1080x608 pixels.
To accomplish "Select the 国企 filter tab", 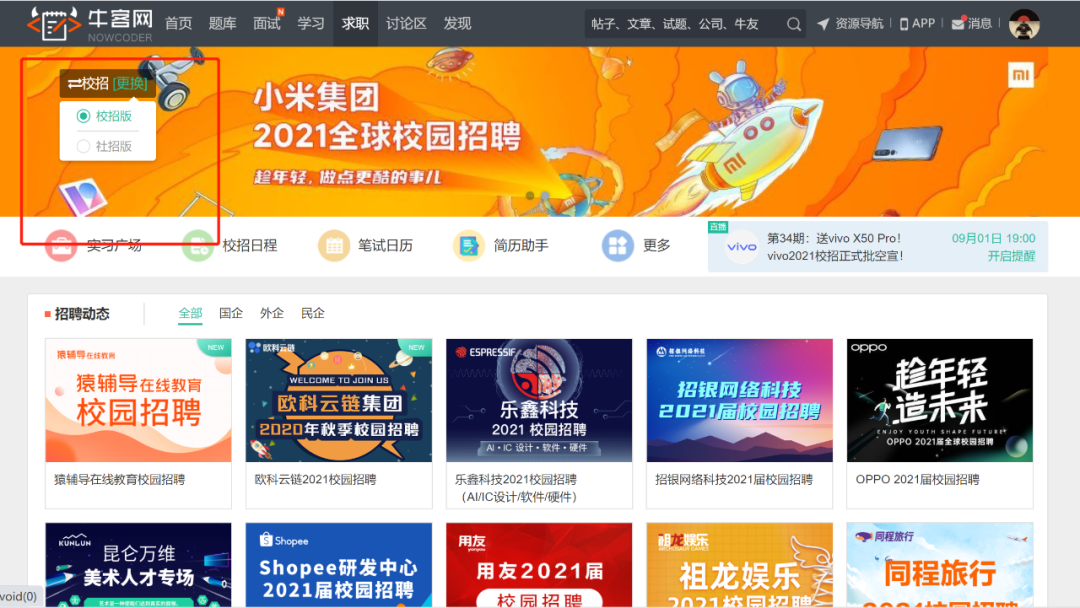I will tap(231, 313).
